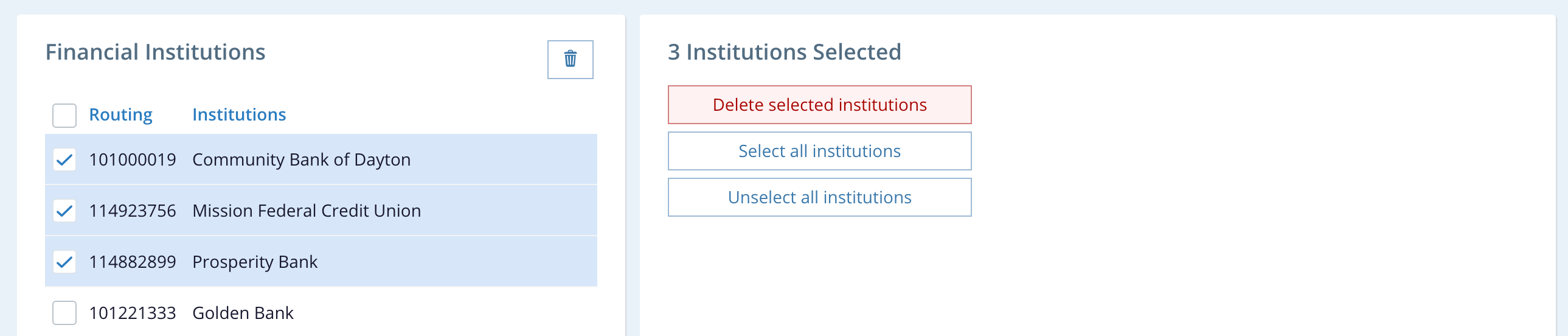Uncheck the Prosperity Bank checkbox
The image size is (1568, 336).
64,262
